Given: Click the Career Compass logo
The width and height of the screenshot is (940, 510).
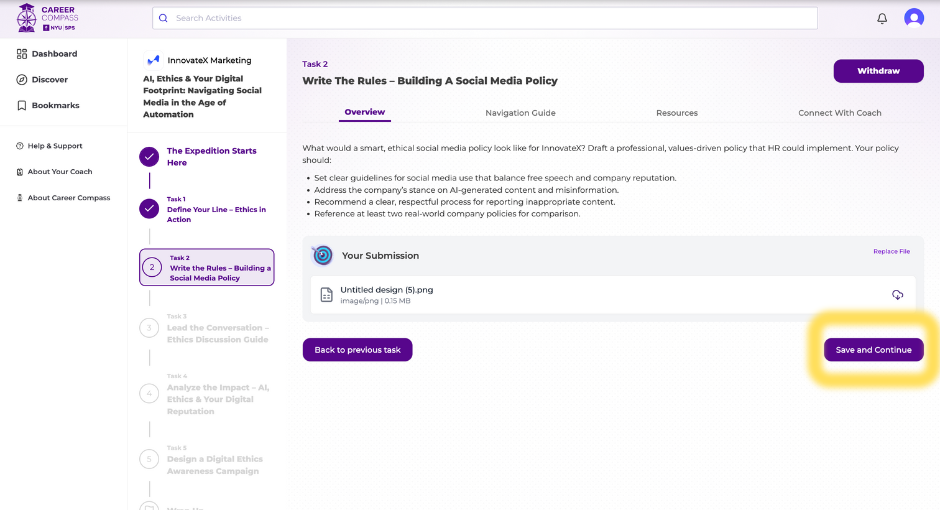Looking at the screenshot, I should [48, 18].
